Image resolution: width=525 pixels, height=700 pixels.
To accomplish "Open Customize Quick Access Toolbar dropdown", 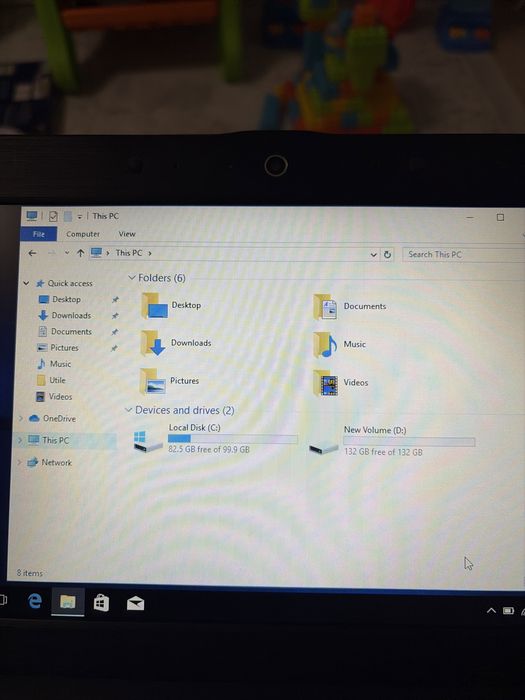I will tap(79, 217).
